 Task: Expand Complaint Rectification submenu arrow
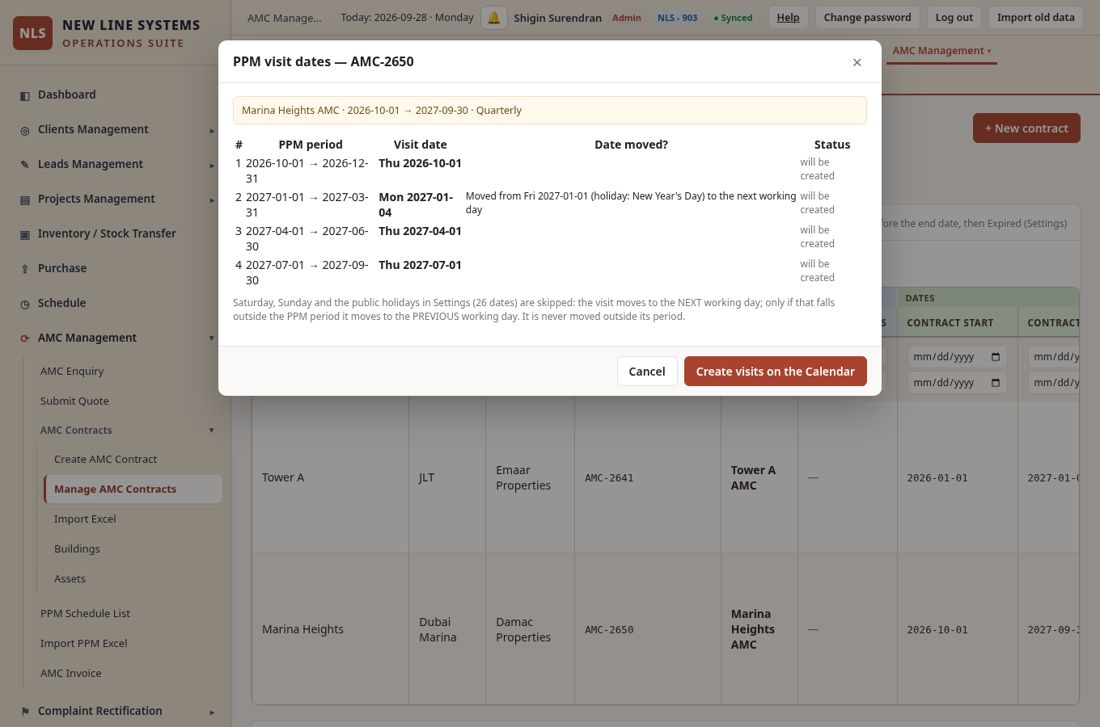coord(211,712)
